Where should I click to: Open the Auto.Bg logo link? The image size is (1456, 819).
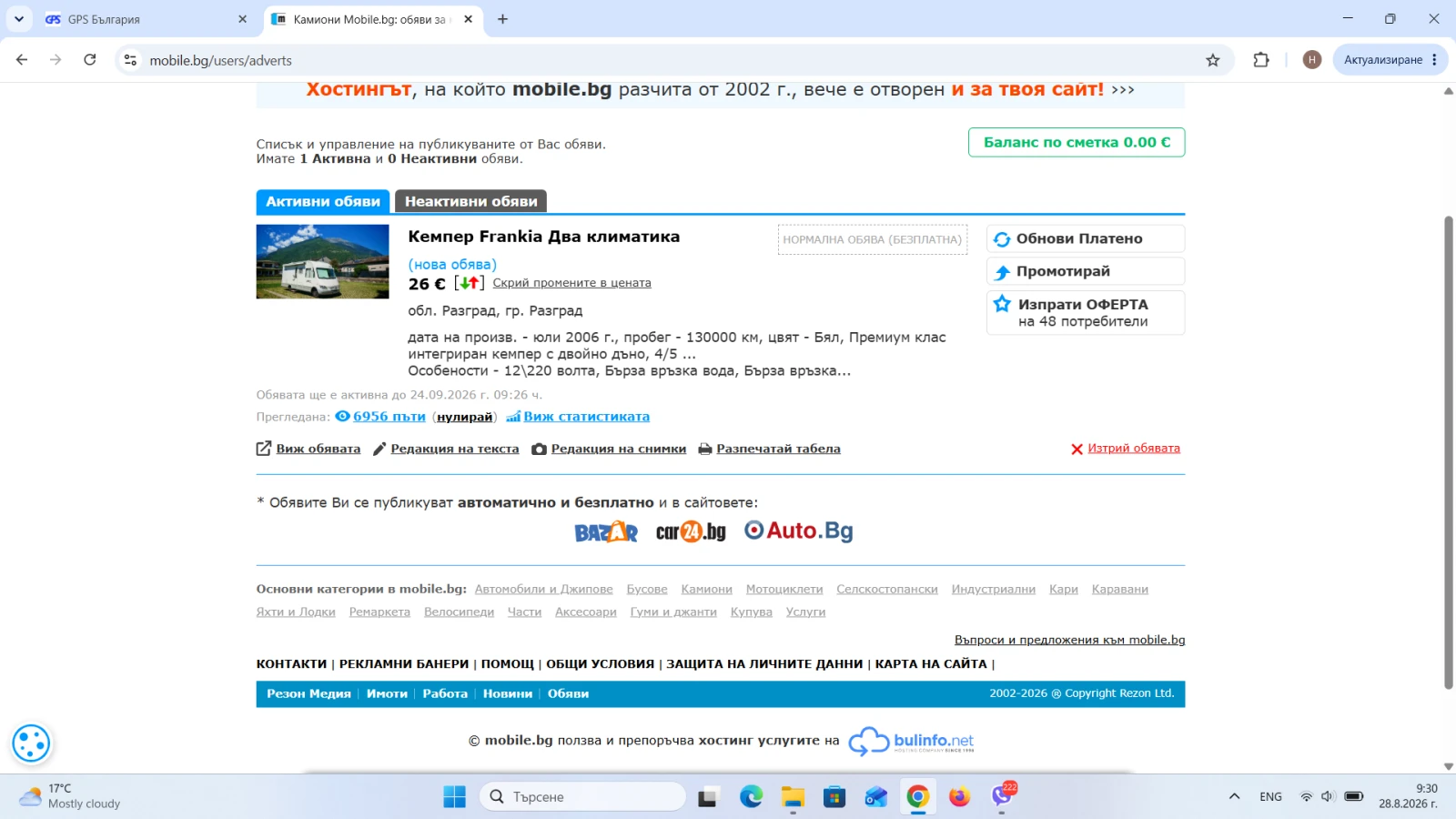pos(798,531)
